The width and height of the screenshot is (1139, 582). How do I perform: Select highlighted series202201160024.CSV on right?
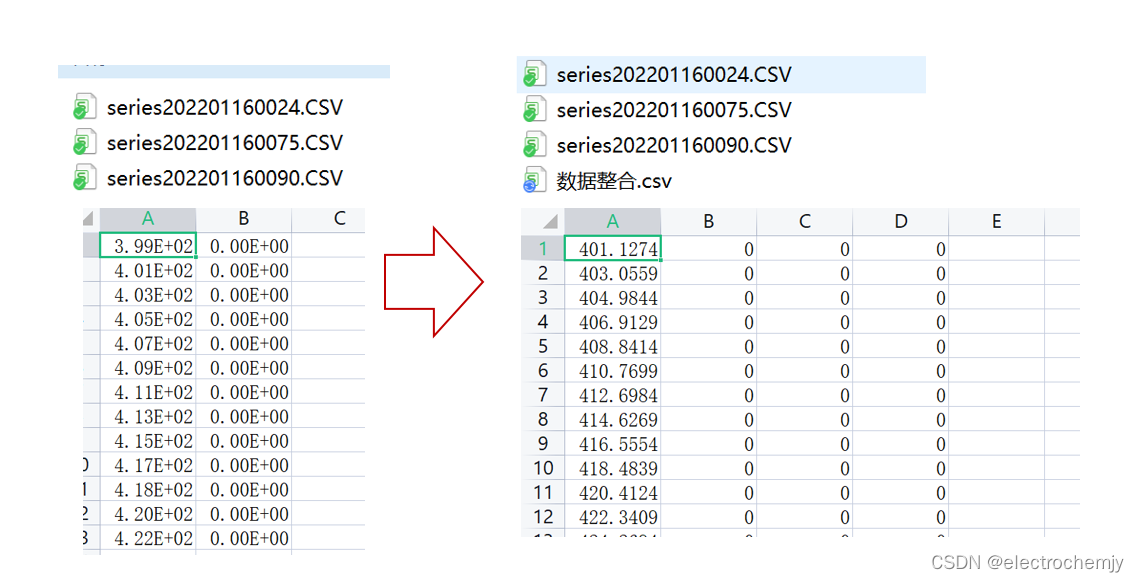pos(674,75)
